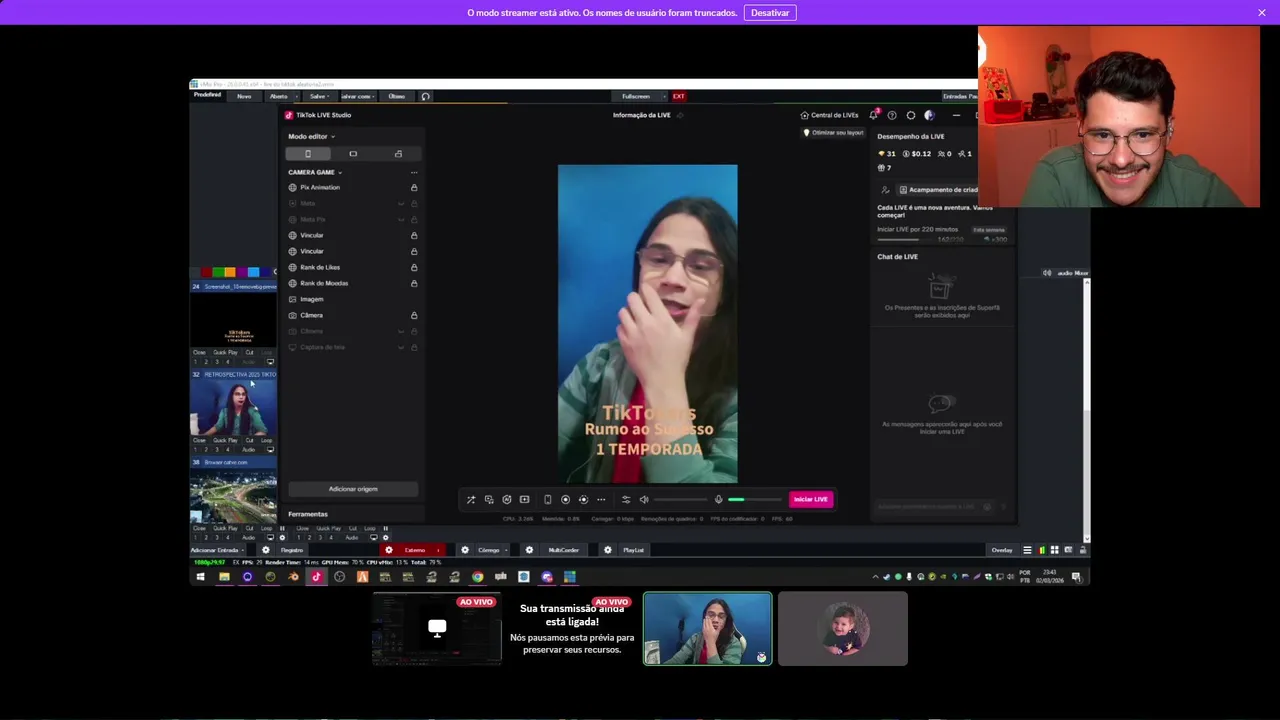
Task: Show the hidden Meta Pix source
Action: click(x=401, y=220)
